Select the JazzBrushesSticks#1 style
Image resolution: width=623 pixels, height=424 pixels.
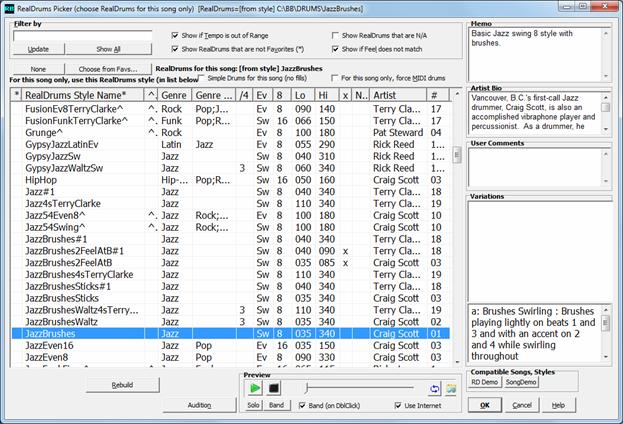pyautogui.click(x=230, y=287)
